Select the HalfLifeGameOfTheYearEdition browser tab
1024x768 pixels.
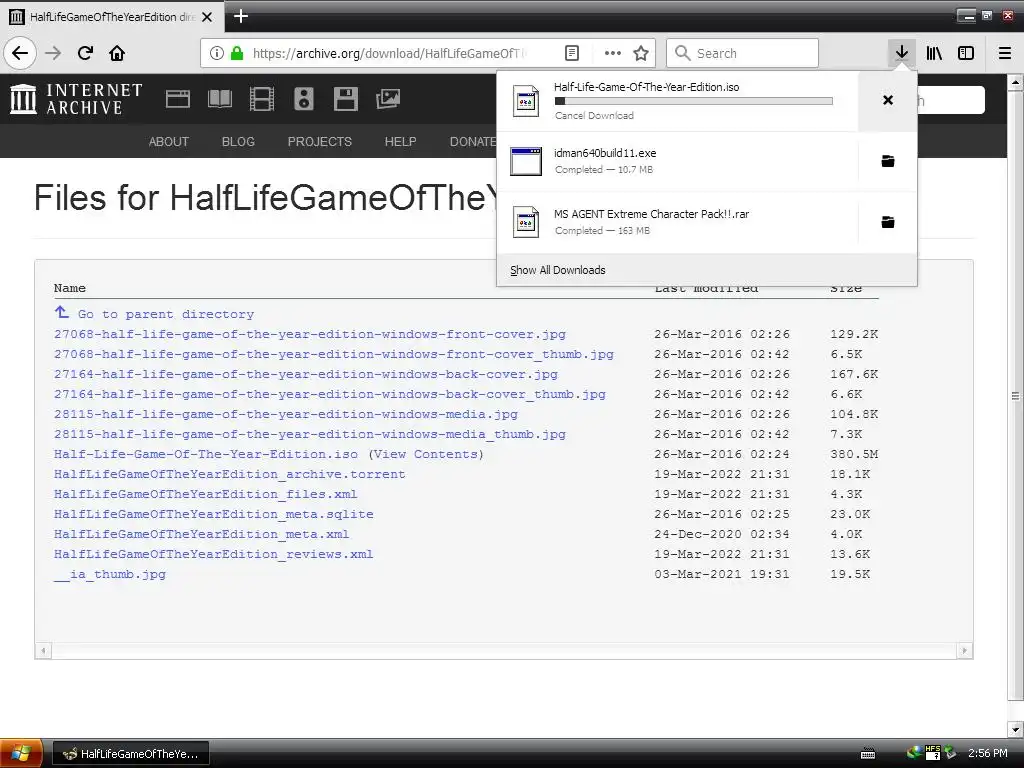click(x=112, y=17)
